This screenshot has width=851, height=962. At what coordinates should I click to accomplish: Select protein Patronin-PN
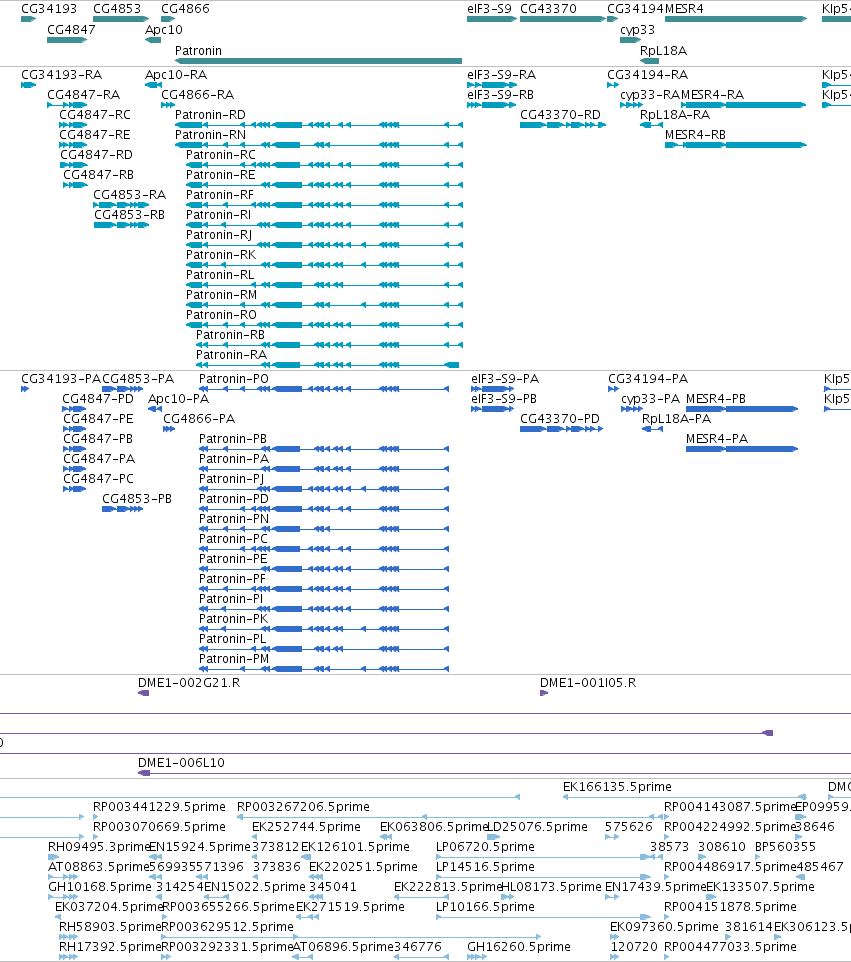[x=324, y=529]
